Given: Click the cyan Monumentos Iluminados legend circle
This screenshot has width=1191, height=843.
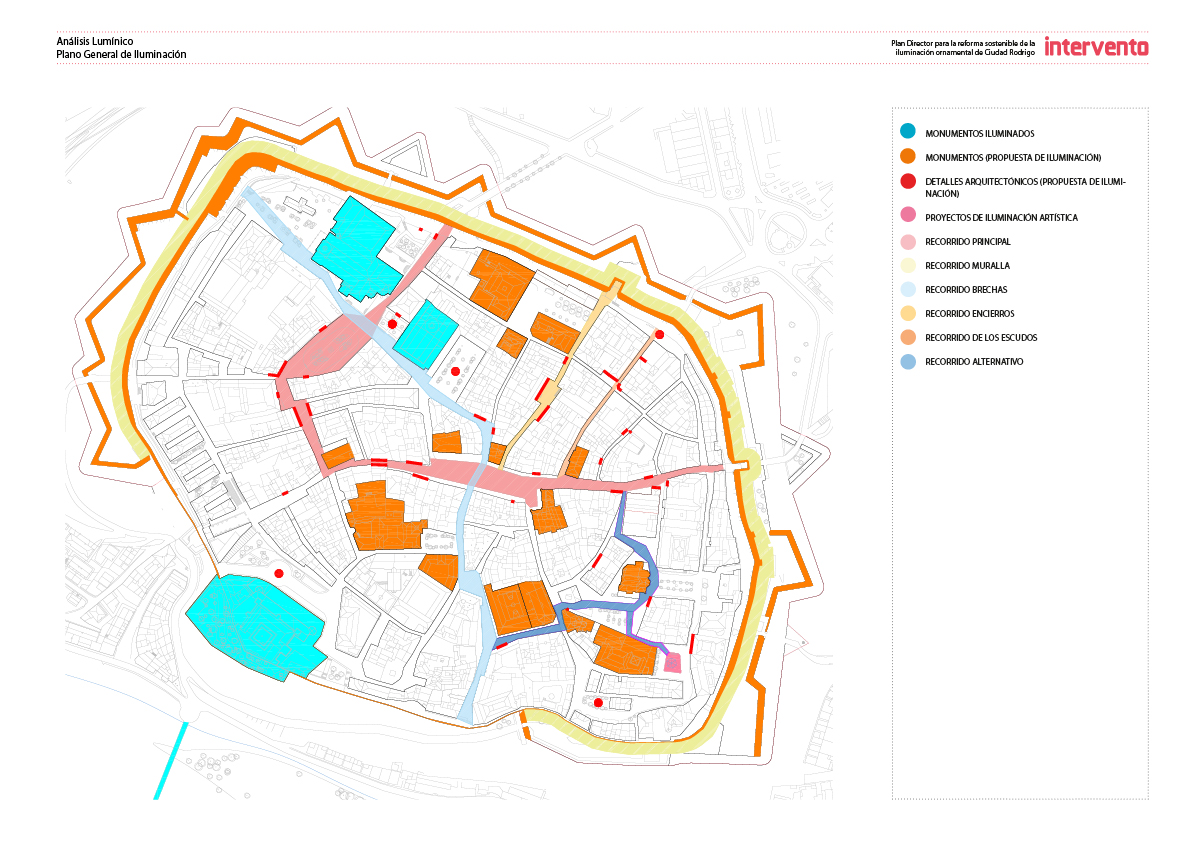Looking at the screenshot, I should (x=908, y=133).
